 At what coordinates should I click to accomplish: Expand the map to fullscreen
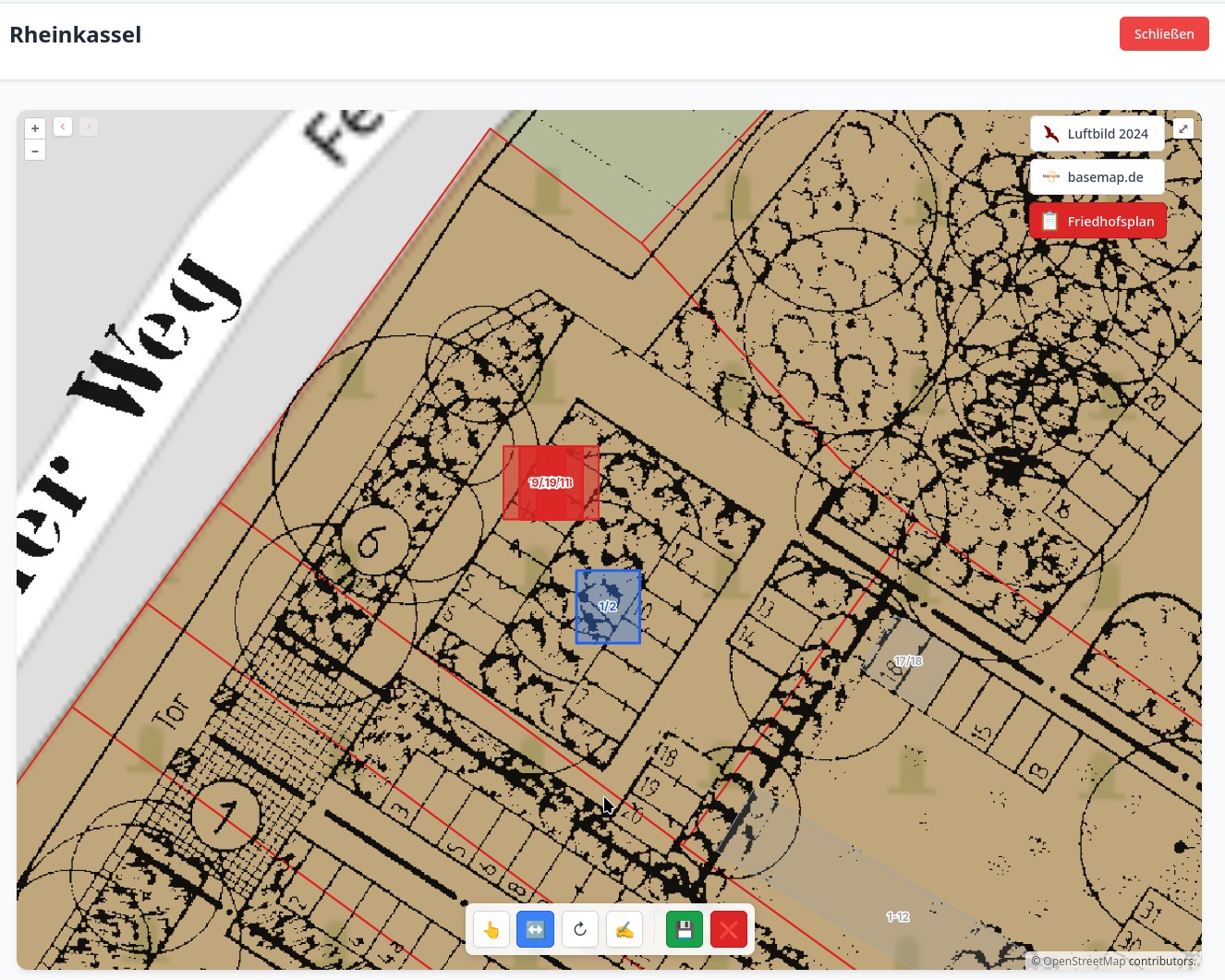click(x=1183, y=128)
